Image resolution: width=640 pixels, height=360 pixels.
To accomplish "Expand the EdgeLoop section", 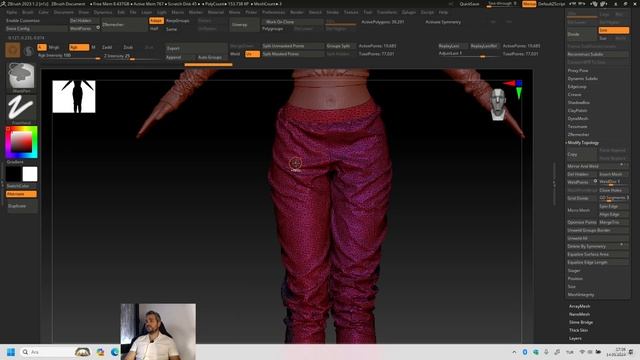I will (x=577, y=87).
